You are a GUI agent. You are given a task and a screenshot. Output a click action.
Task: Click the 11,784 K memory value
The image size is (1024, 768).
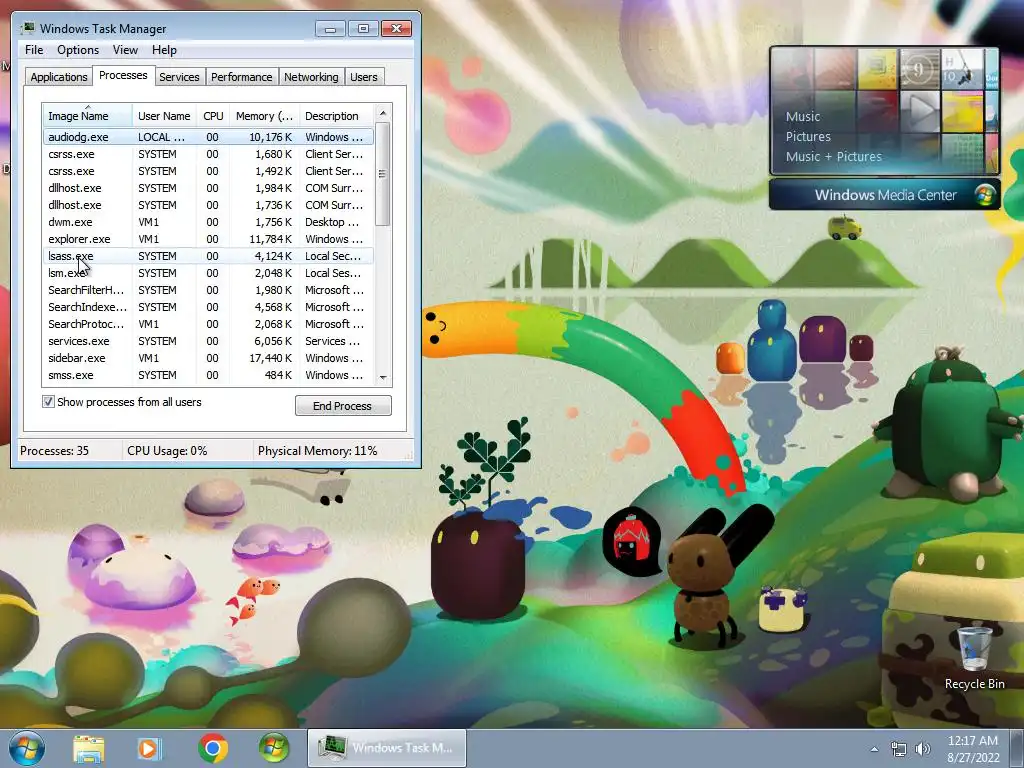(270, 239)
